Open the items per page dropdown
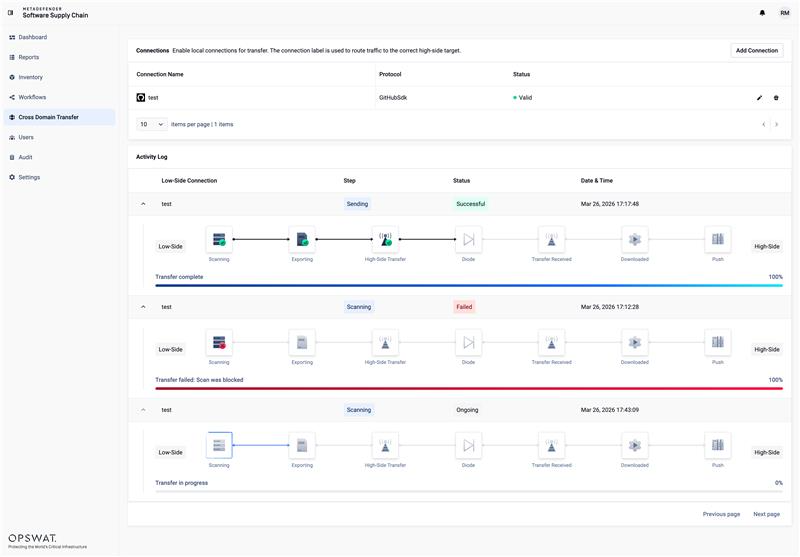 pos(152,124)
